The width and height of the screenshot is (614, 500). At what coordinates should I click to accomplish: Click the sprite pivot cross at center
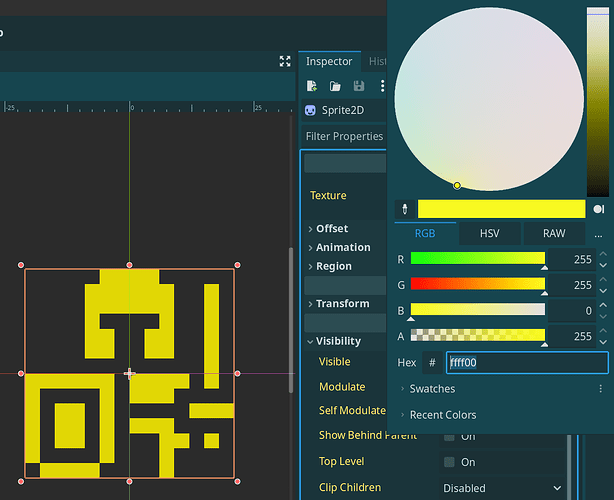(129, 374)
